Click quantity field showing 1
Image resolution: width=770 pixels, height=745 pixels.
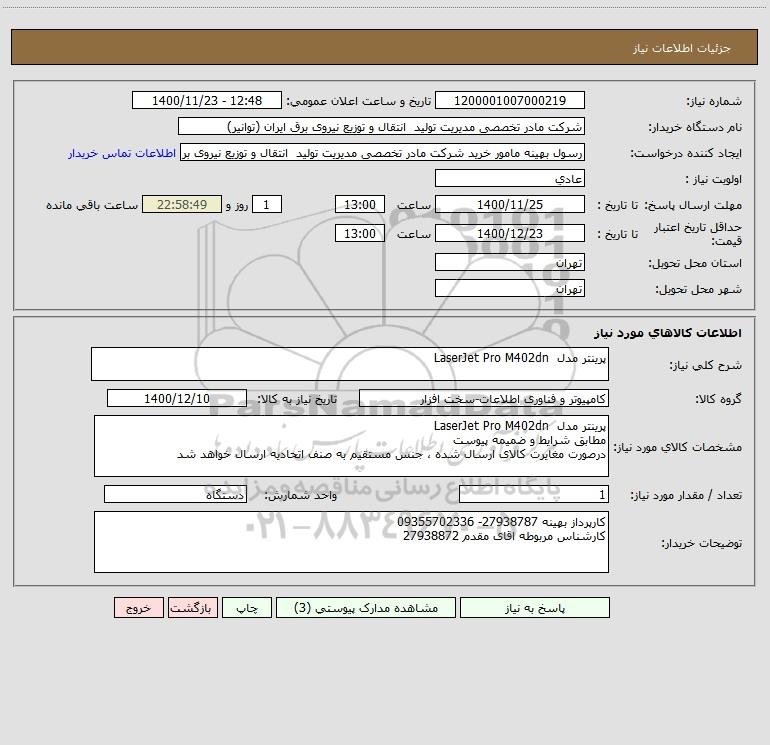534,494
